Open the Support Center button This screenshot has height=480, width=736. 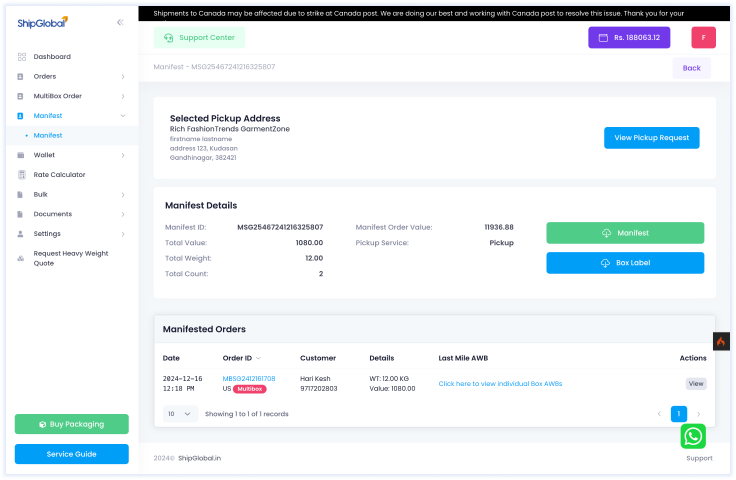(199, 38)
